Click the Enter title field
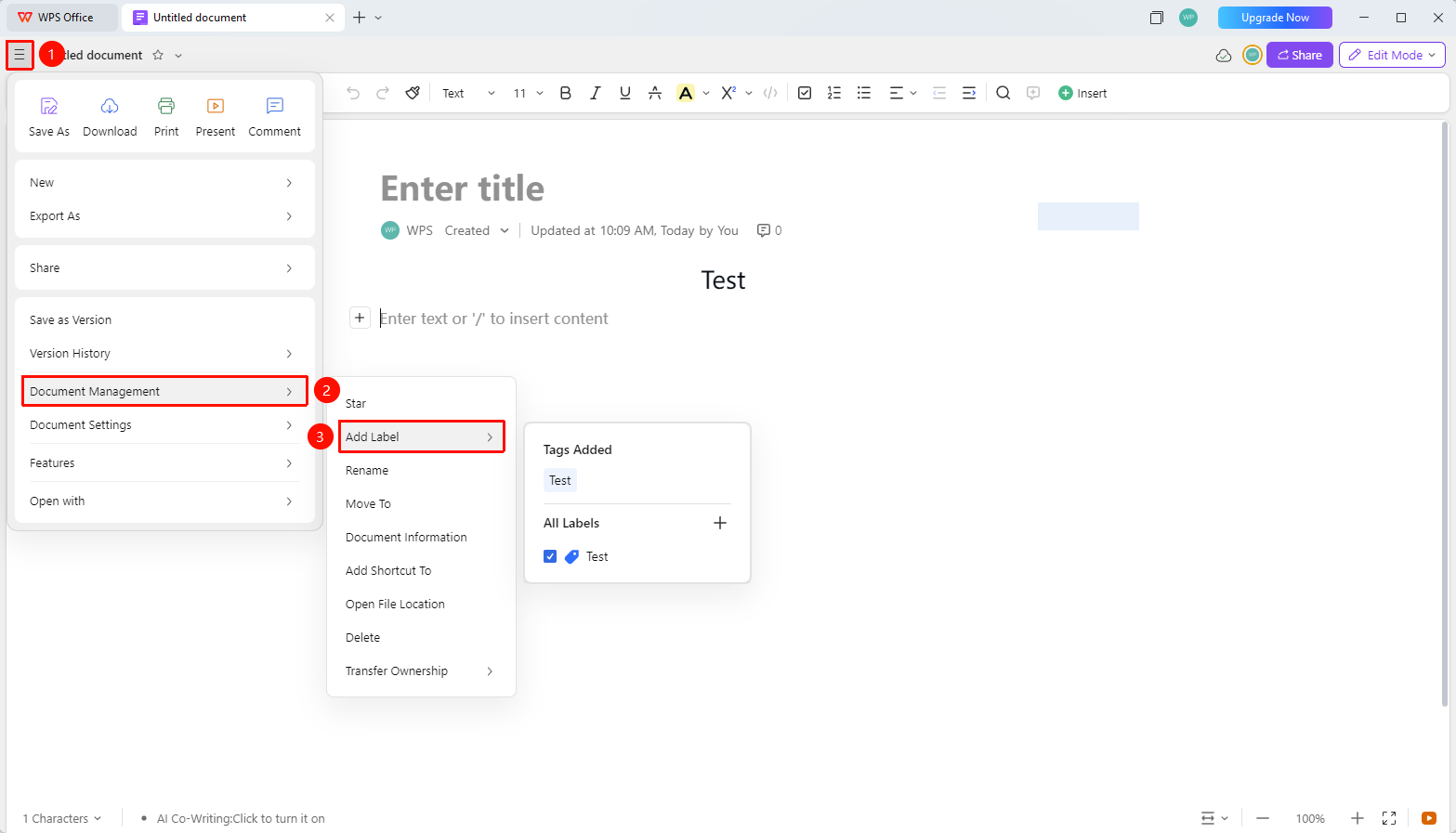 tap(463, 189)
